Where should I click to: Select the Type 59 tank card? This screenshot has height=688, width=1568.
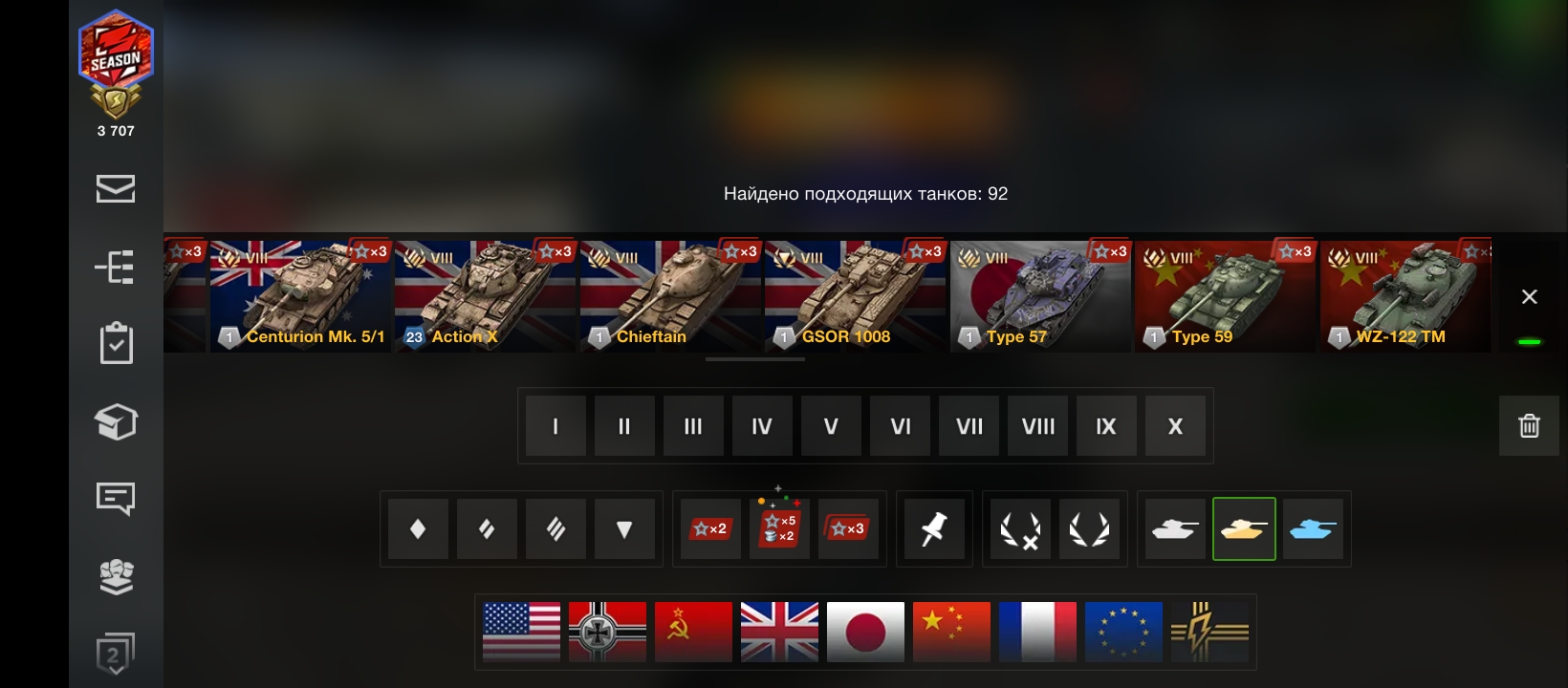pos(1225,296)
